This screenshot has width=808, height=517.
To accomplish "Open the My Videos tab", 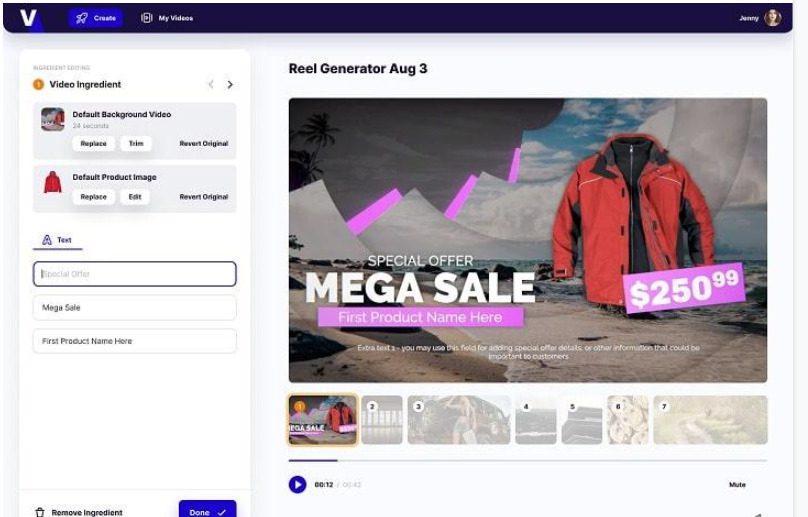I will (167, 18).
